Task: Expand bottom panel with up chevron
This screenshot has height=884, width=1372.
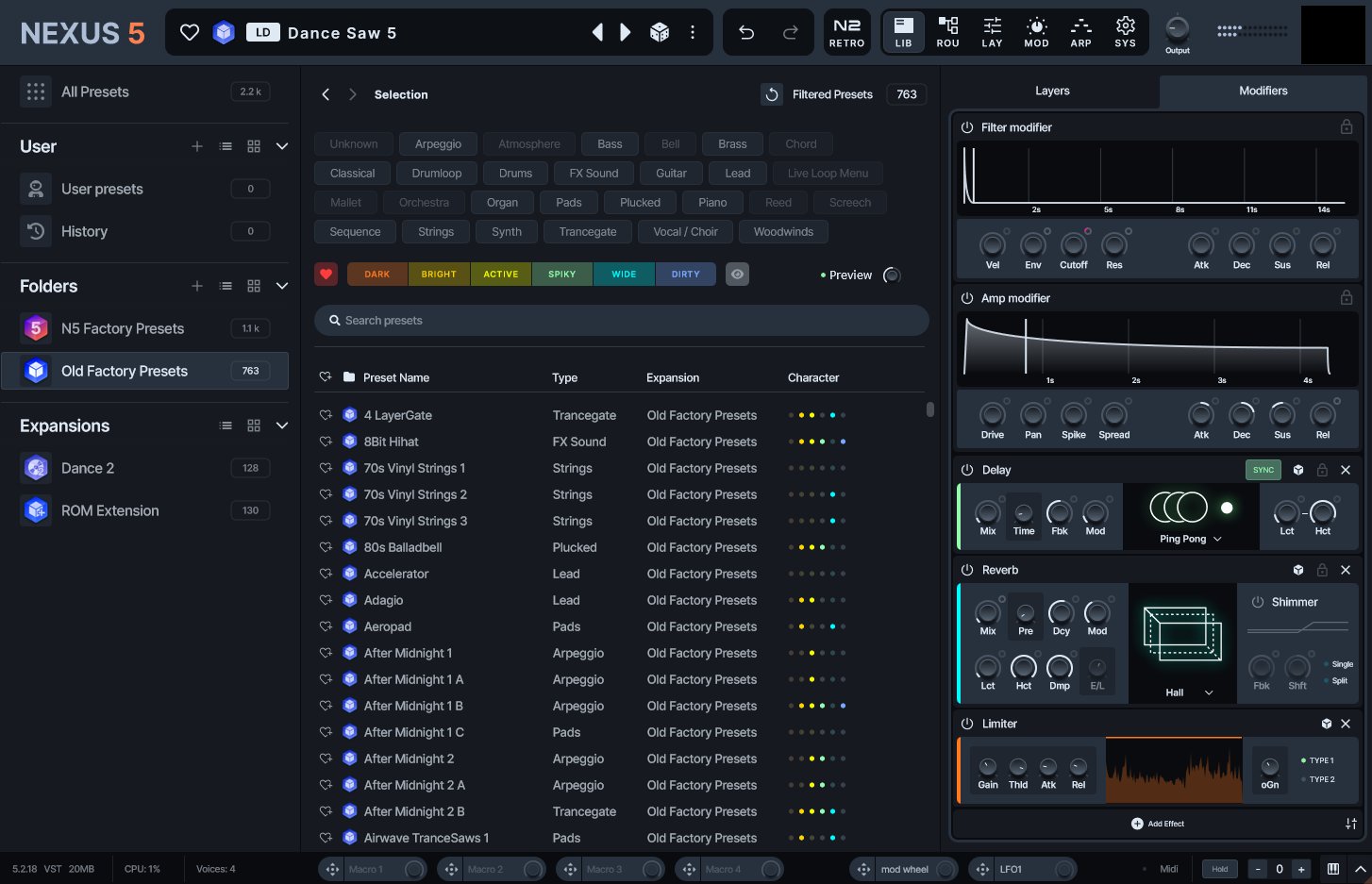Action: 1360,869
